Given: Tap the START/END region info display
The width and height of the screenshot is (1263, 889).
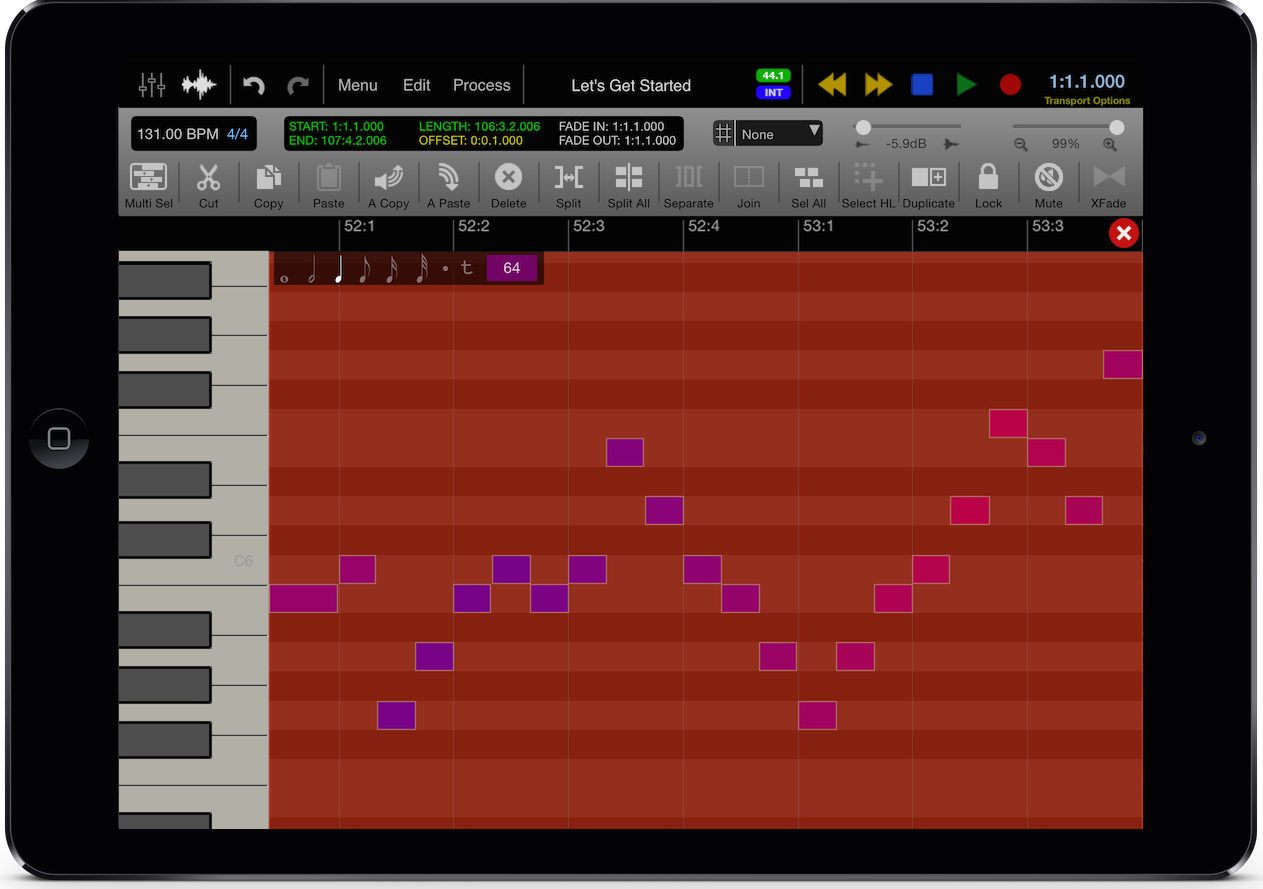Looking at the screenshot, I should pyautogui.click(x=484, y=134).
